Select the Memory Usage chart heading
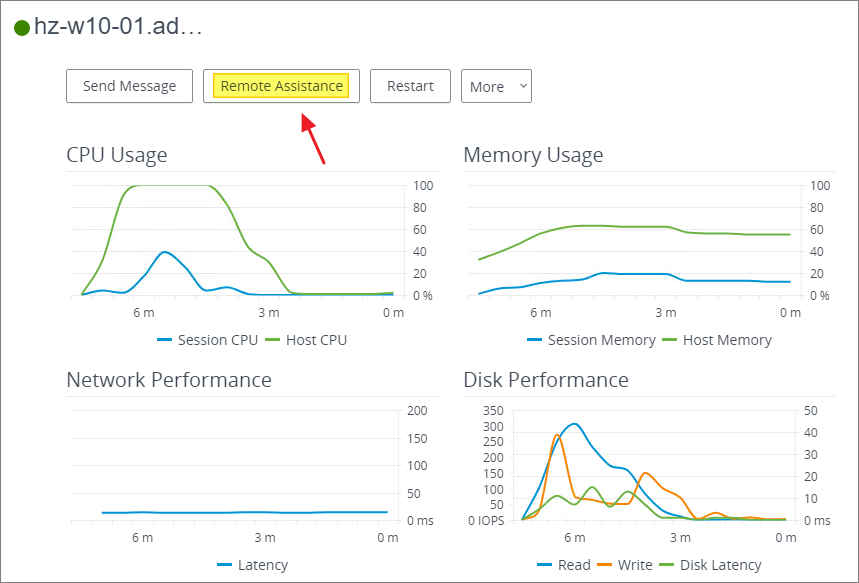This screenshot has width=859, height=583. pyautogui.click(x=533, y=155)
